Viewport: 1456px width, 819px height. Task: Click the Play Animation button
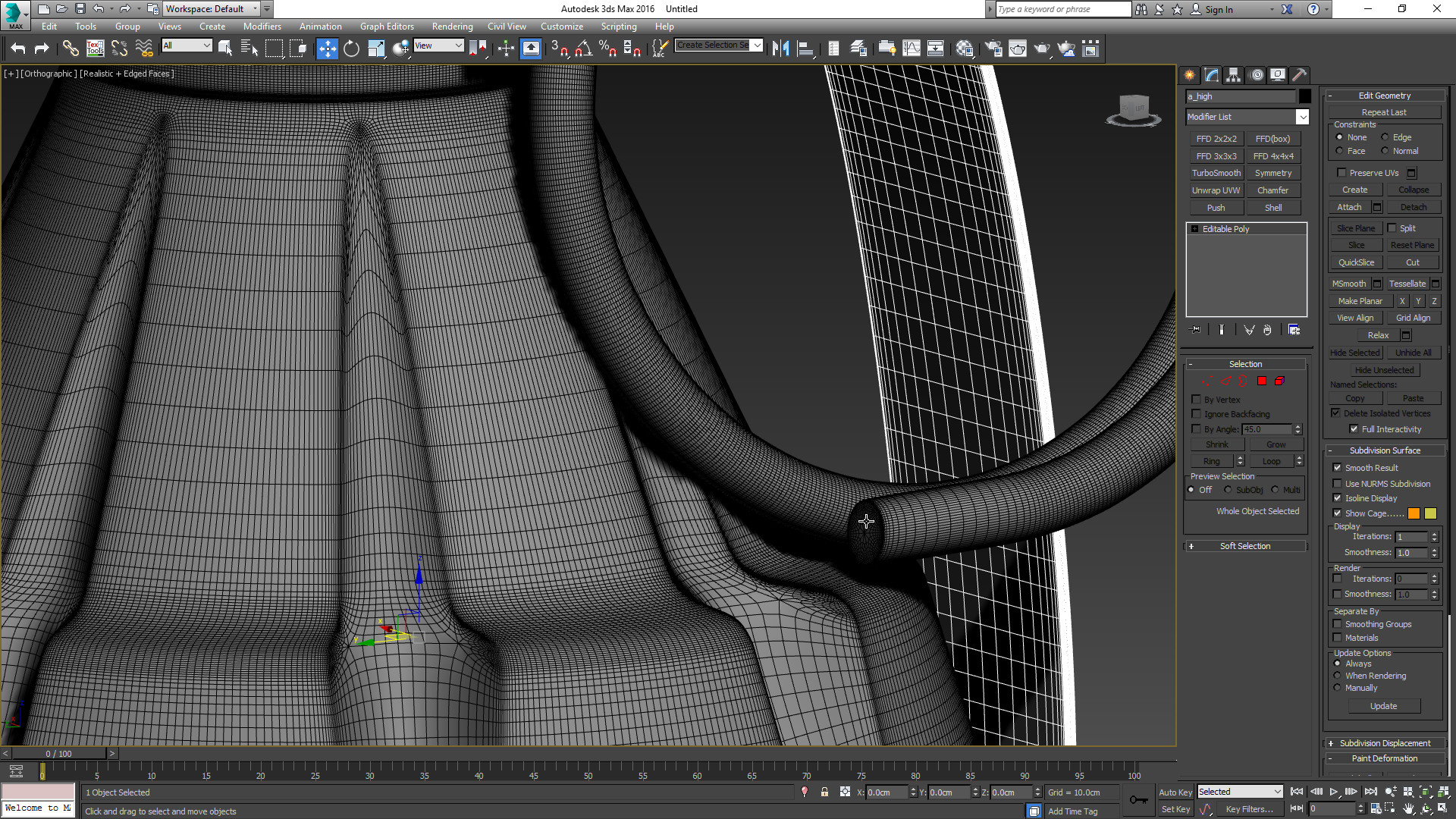coord(1333,792)
